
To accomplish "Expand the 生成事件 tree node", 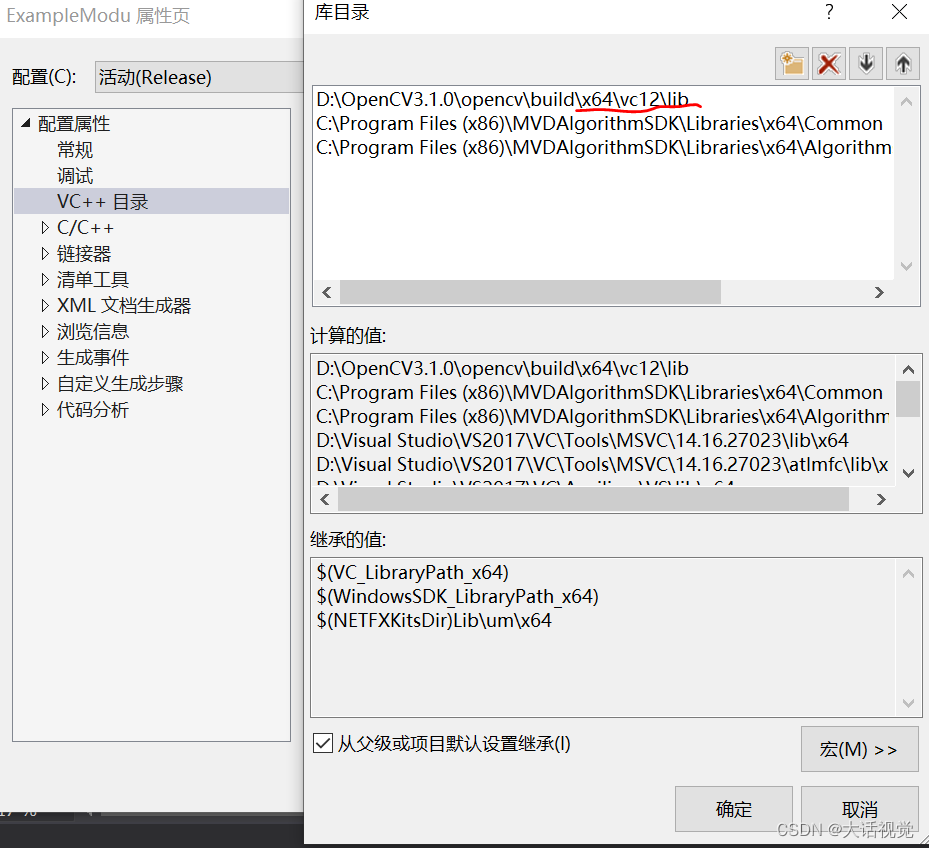I will tap(45, 357).
